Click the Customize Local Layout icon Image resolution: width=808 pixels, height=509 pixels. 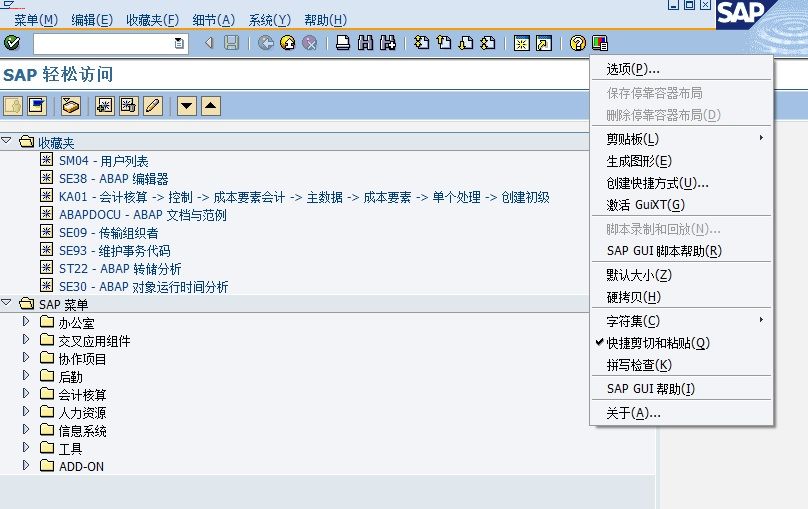600,43
